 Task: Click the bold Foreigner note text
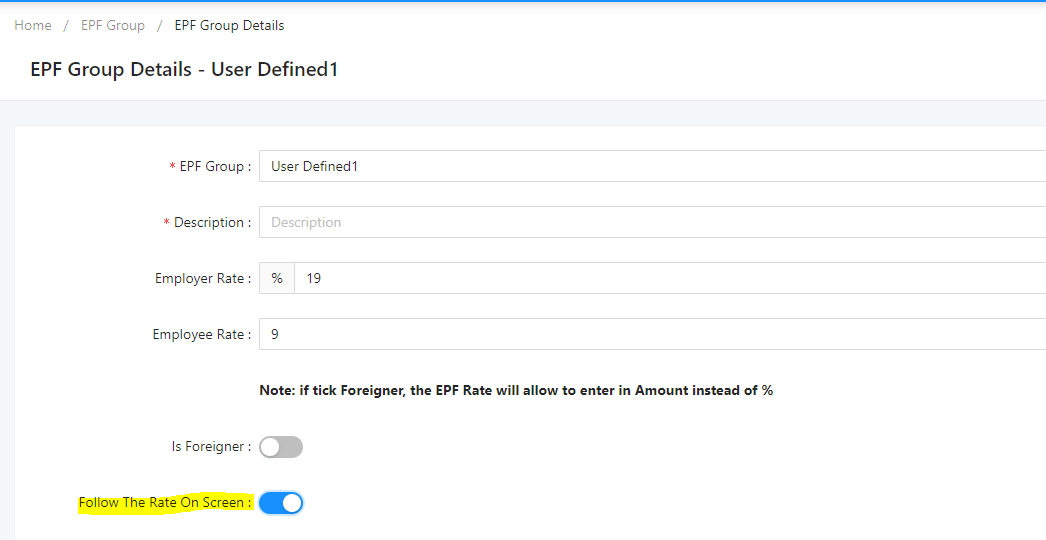click(x=516, y=390)
